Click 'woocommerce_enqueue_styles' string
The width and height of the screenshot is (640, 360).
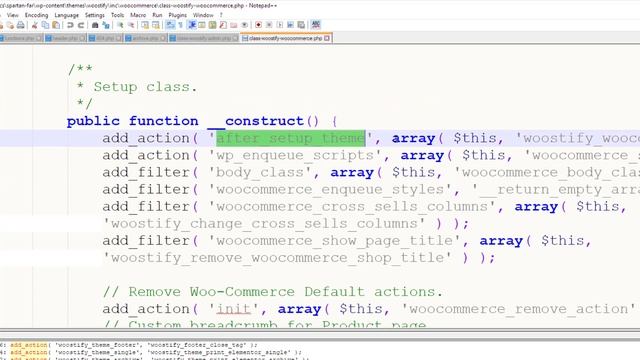[x=330, y=190]
